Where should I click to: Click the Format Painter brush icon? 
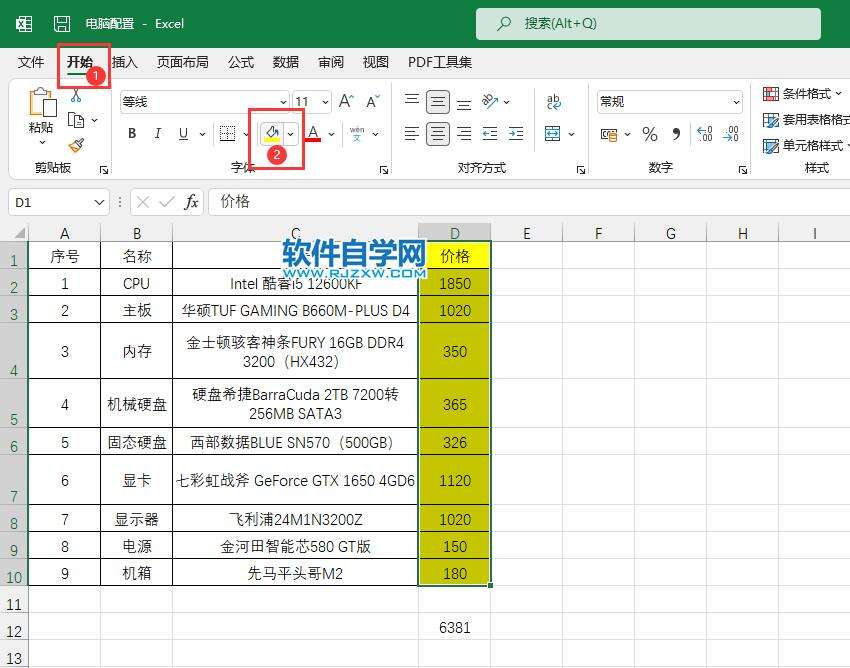click(x=77, y=143)
